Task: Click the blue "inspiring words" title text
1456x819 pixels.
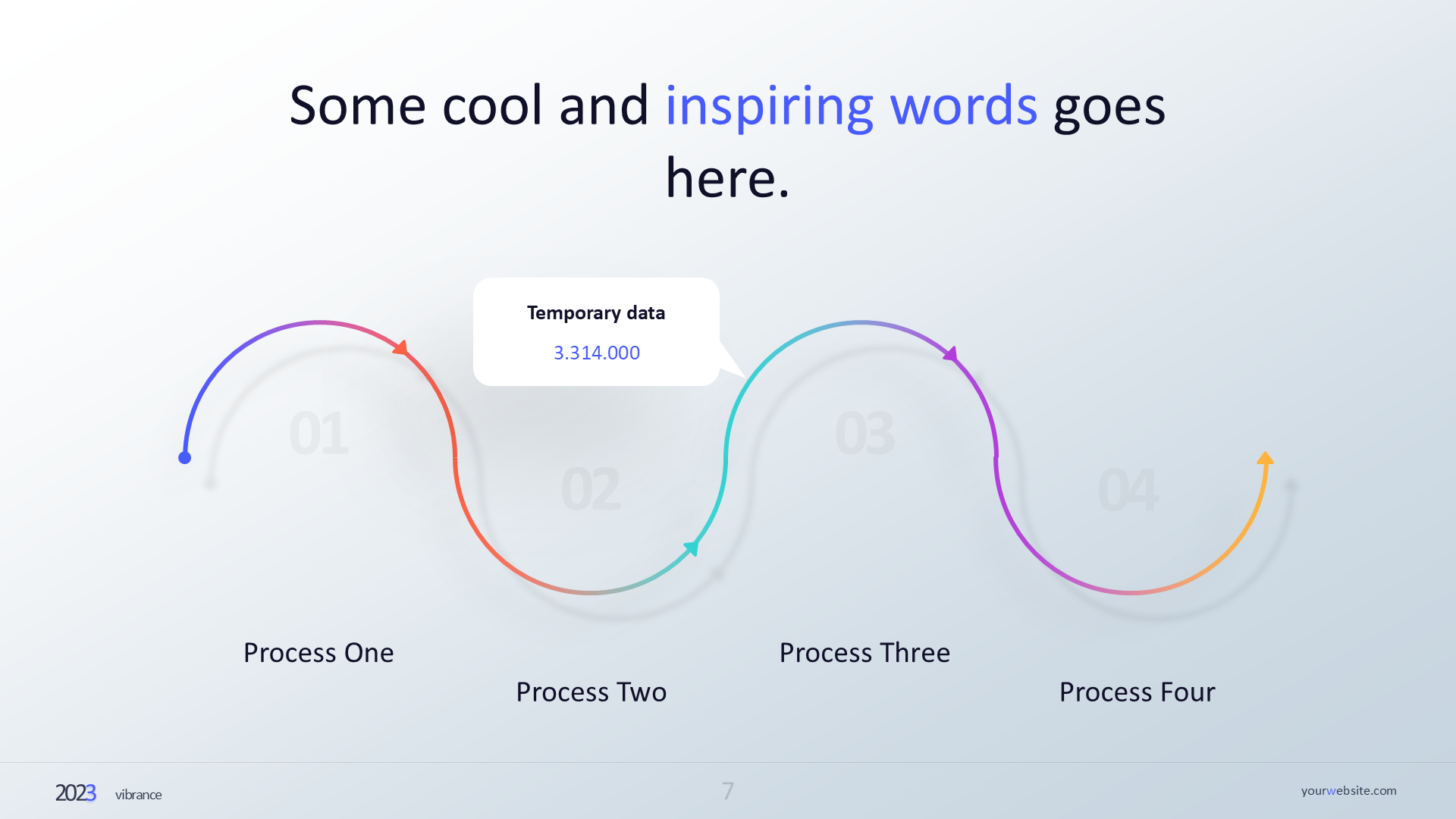Action: 851,105
